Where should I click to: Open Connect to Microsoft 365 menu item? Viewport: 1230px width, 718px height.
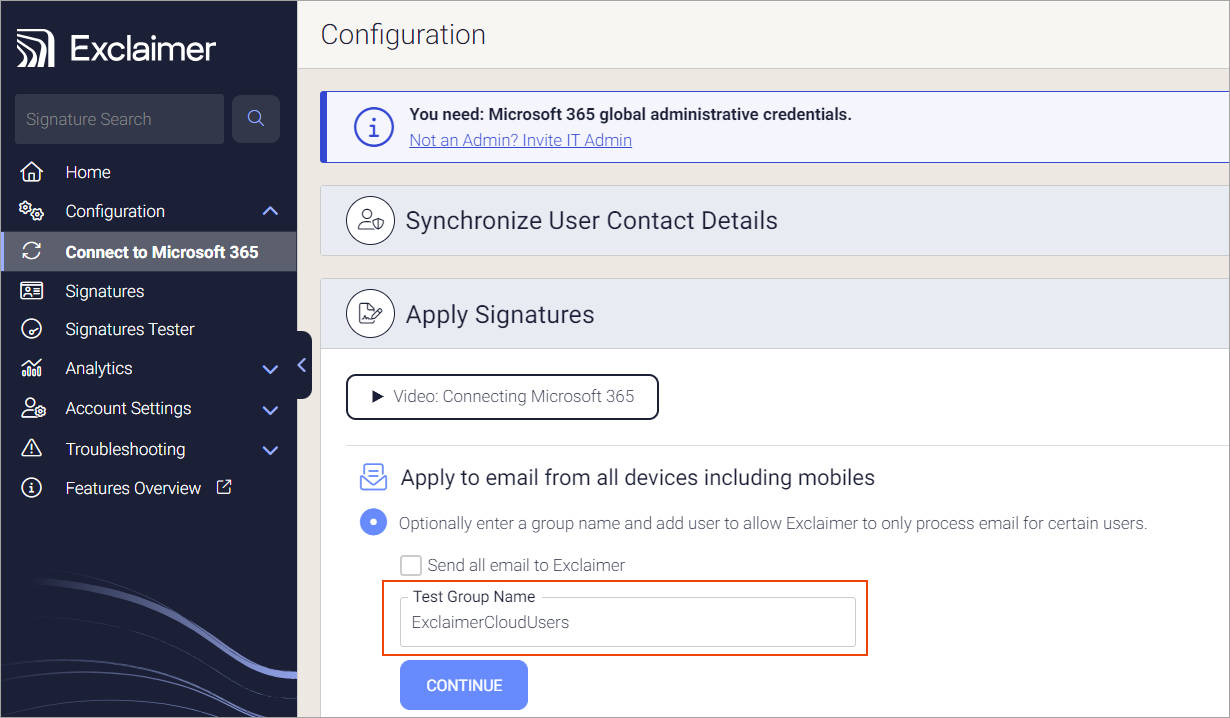tap(161, 252)
